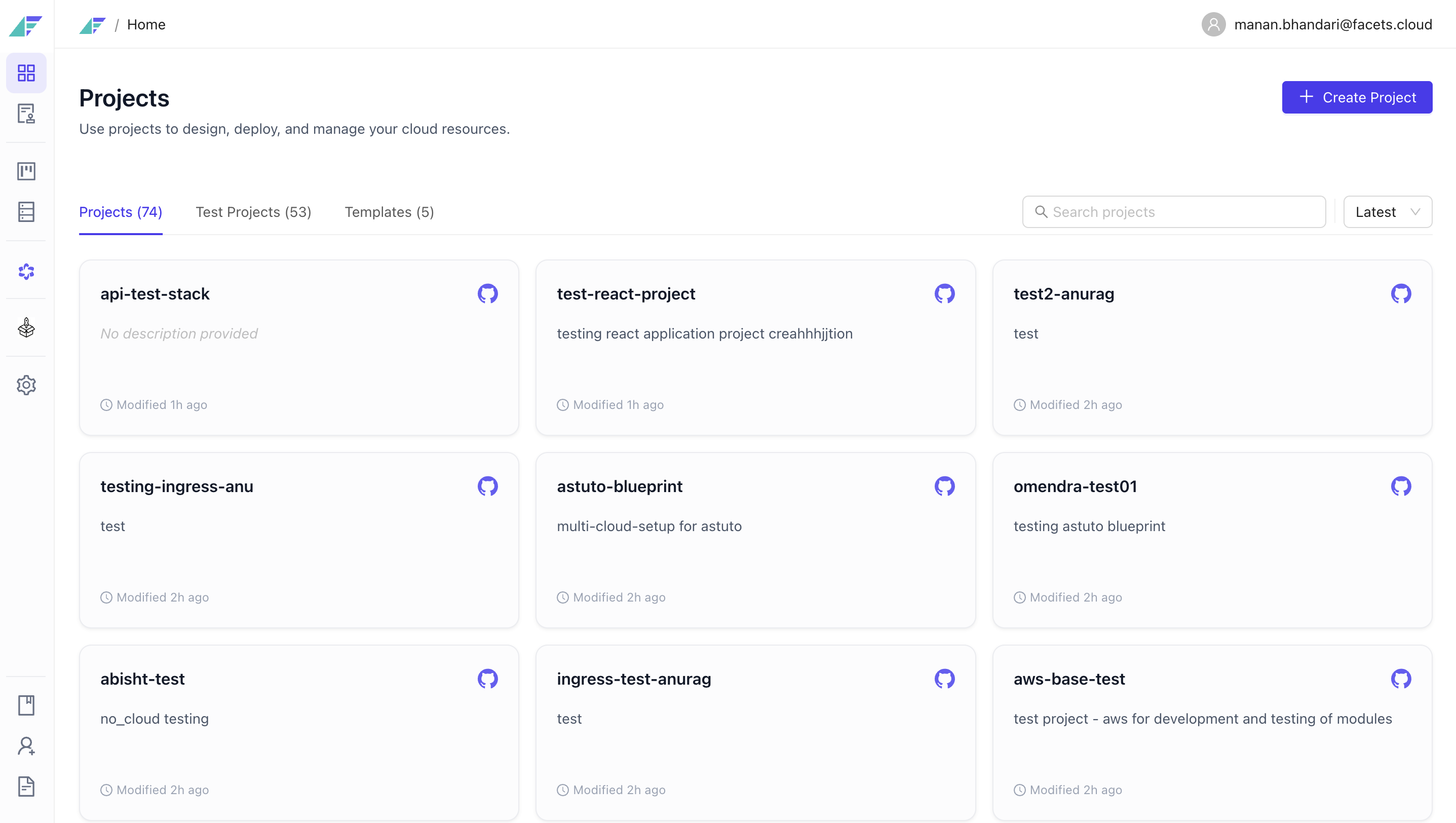The width and height of the screenshot is (1456, 823).
Task: Click the user avatar icon in header
Action: [1213, 24]
